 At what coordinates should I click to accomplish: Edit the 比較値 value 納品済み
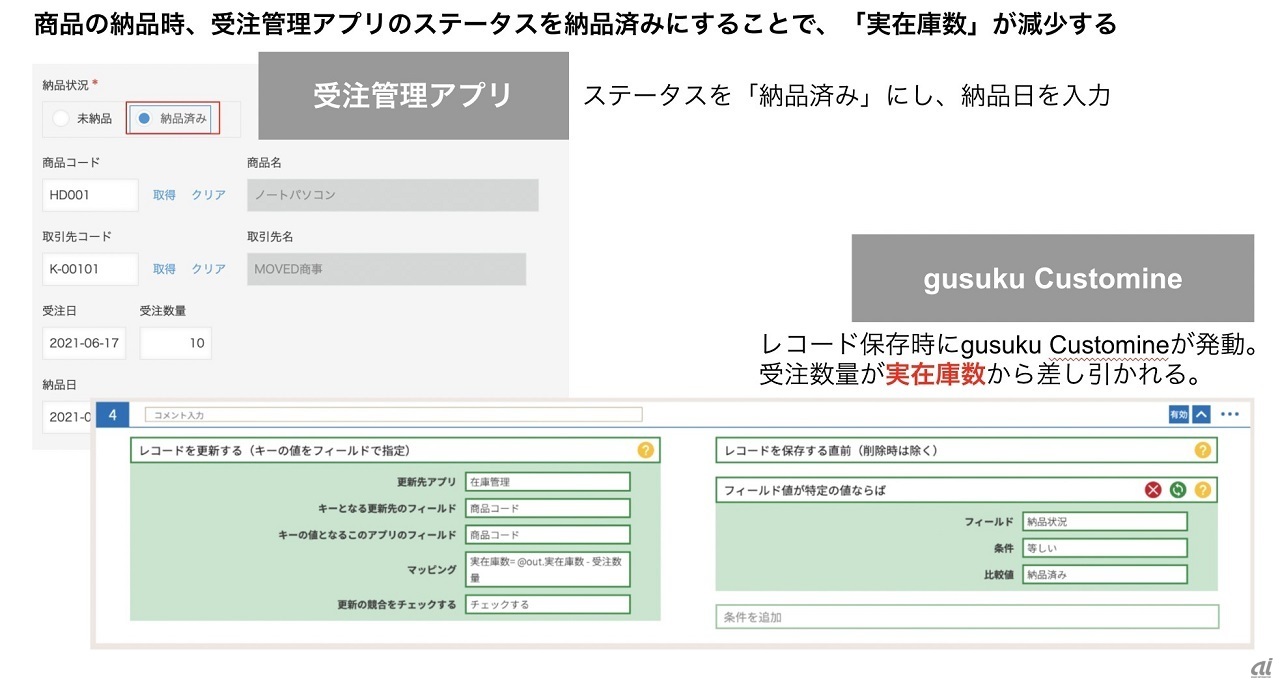point(1104,574)
